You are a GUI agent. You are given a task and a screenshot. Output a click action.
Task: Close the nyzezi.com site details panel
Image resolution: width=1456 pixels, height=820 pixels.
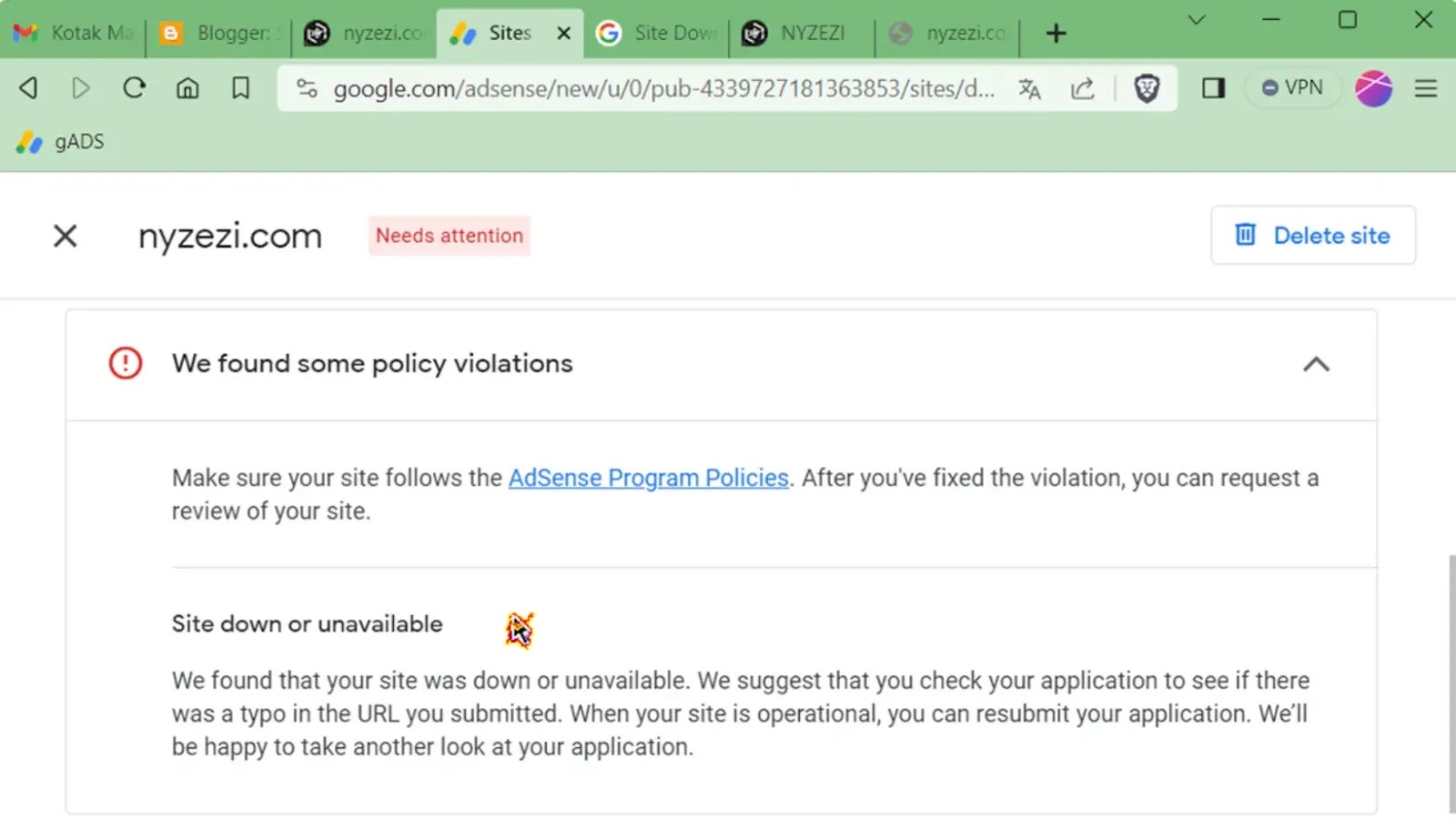click(x=66, y=236)
